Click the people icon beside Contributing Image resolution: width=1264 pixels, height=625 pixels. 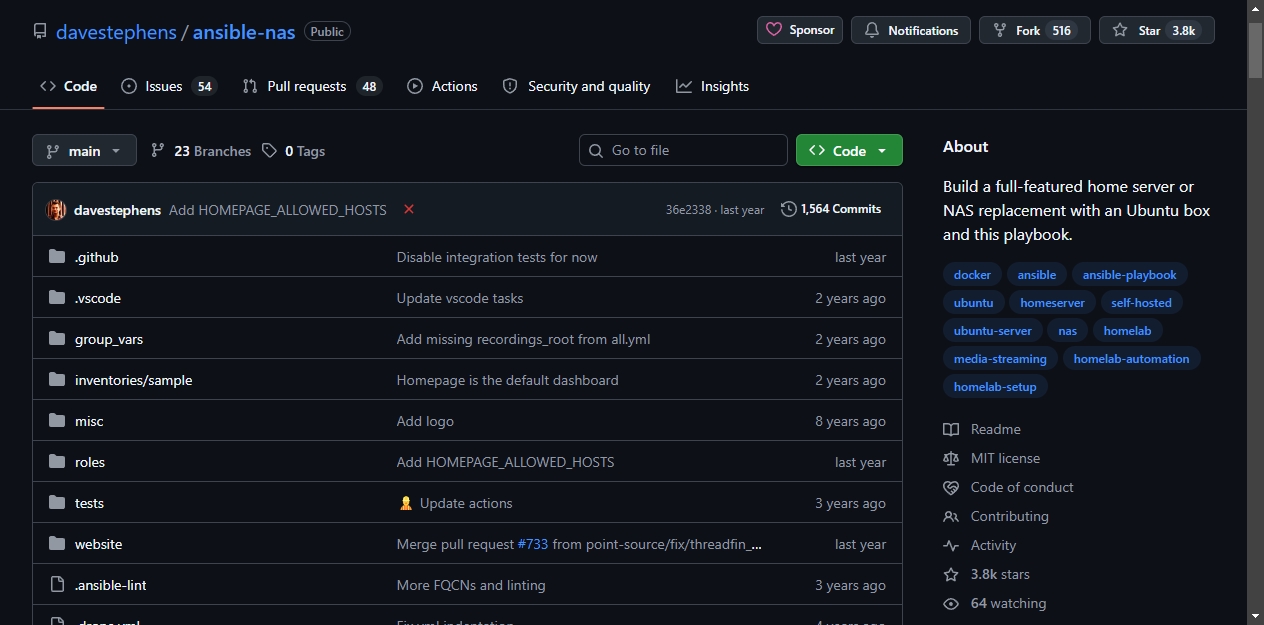(x=951, y=516)
